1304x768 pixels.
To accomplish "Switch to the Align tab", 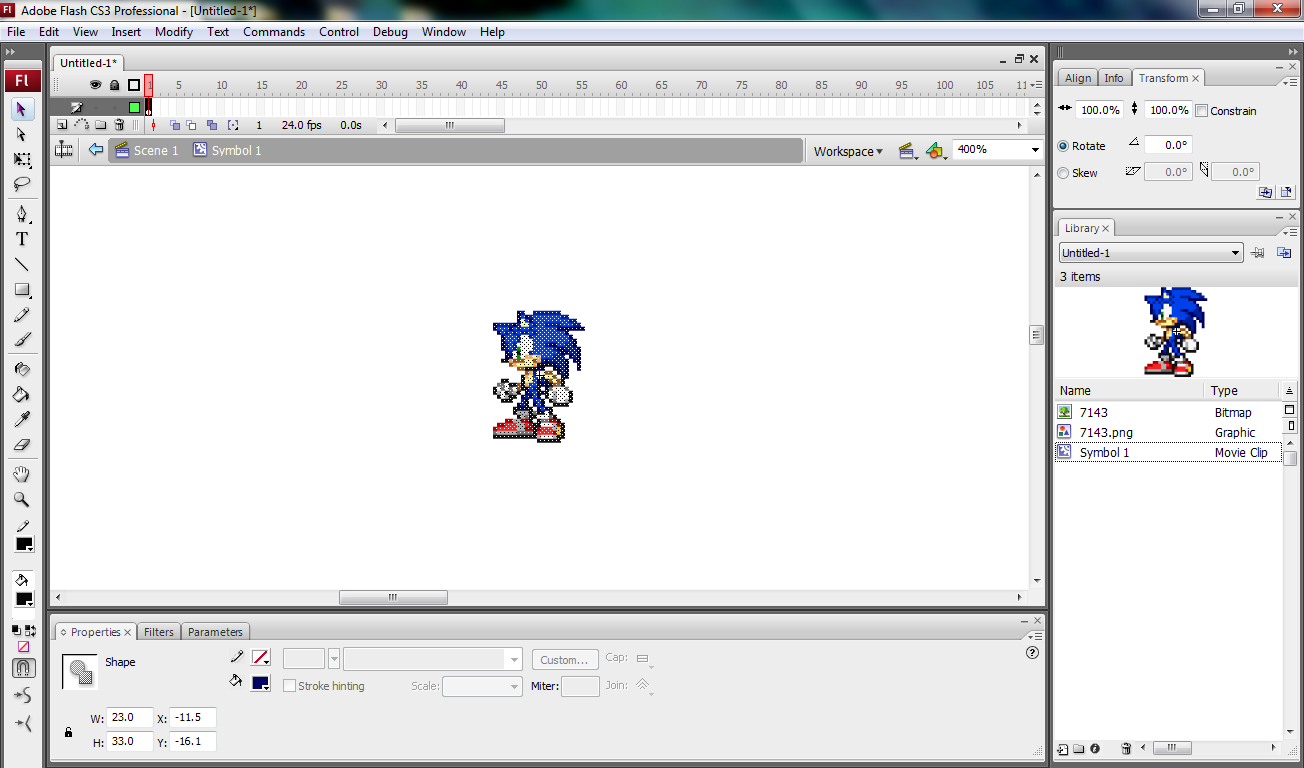I will pos(1078,78).
